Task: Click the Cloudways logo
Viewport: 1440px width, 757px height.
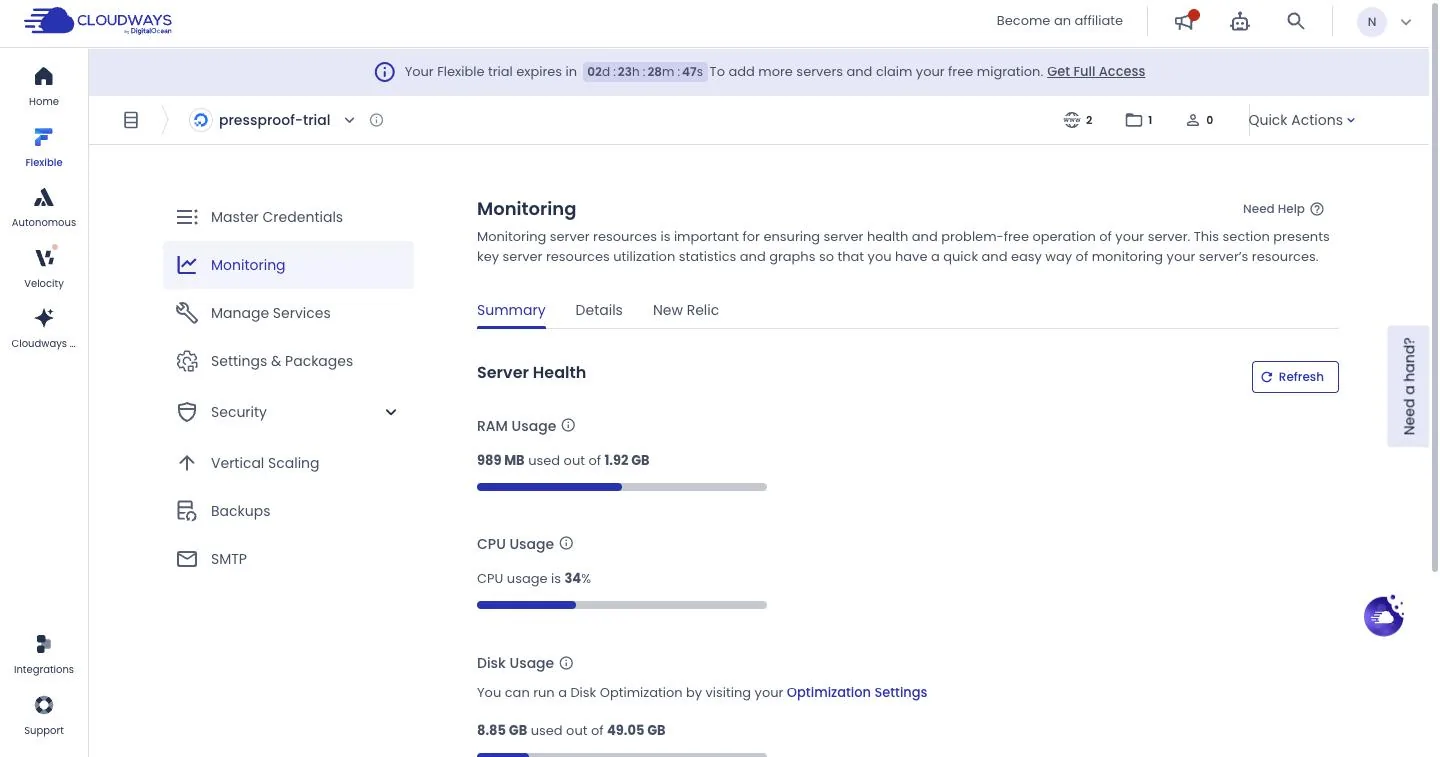Action: (98, 21)
